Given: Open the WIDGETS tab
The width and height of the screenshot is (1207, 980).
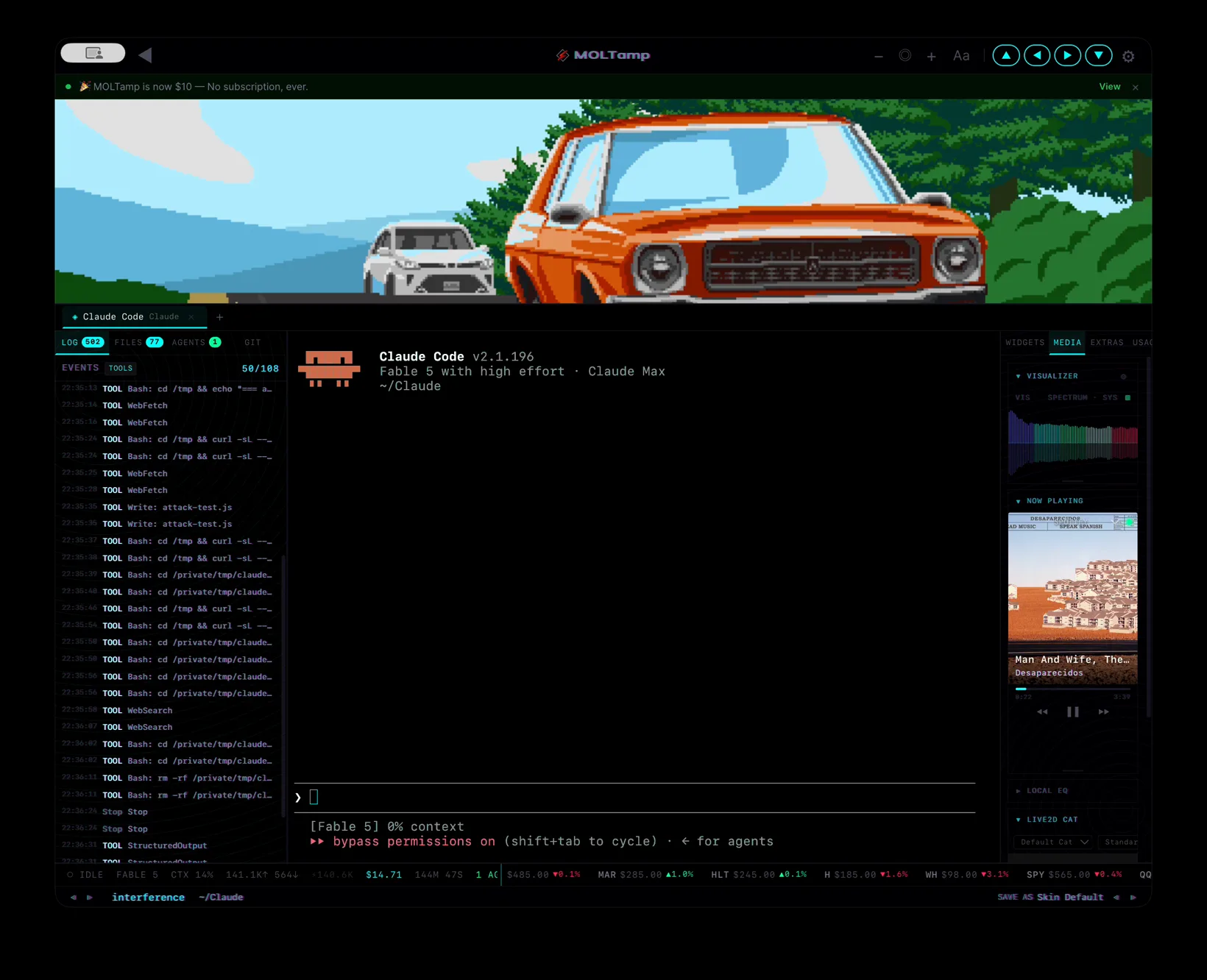Looking at the screenshot, I should coord(1024,342).
